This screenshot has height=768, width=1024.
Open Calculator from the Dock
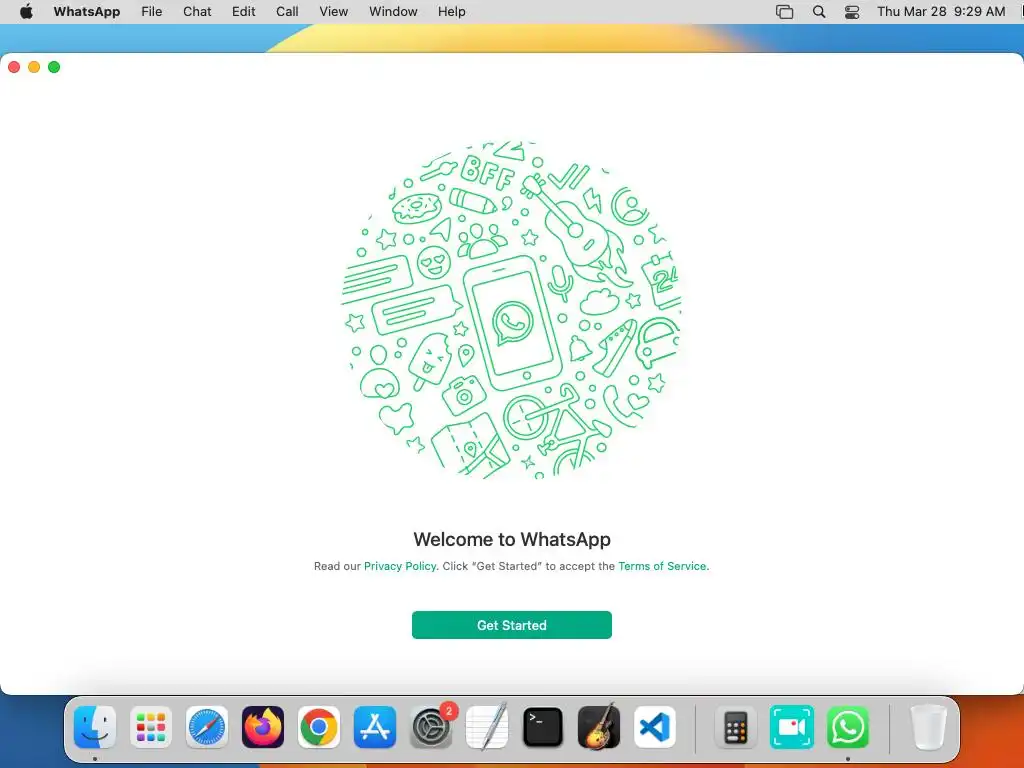(x=736, y=727)
